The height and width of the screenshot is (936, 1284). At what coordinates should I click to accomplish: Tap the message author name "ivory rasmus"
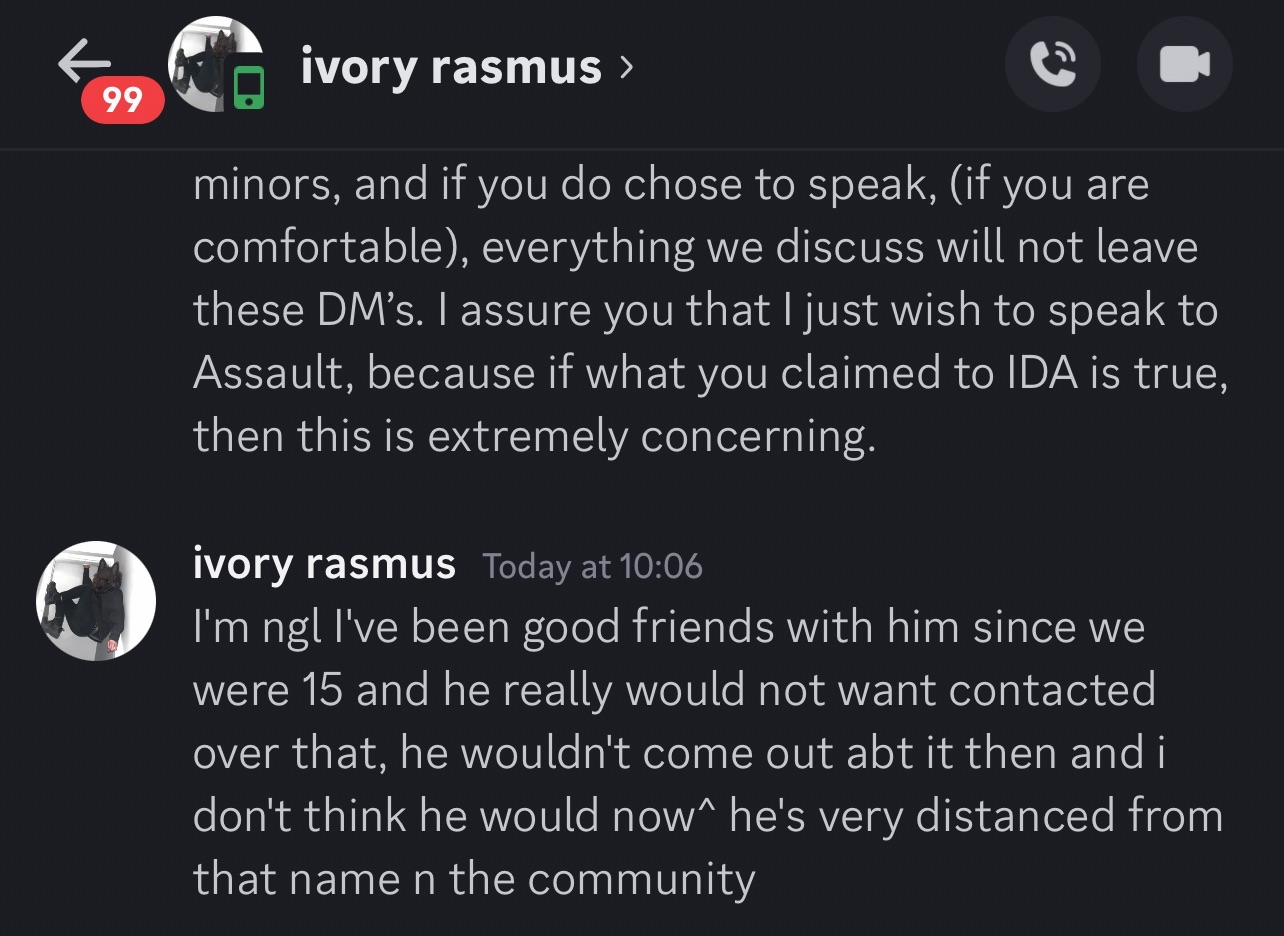[x=324, y=565]
